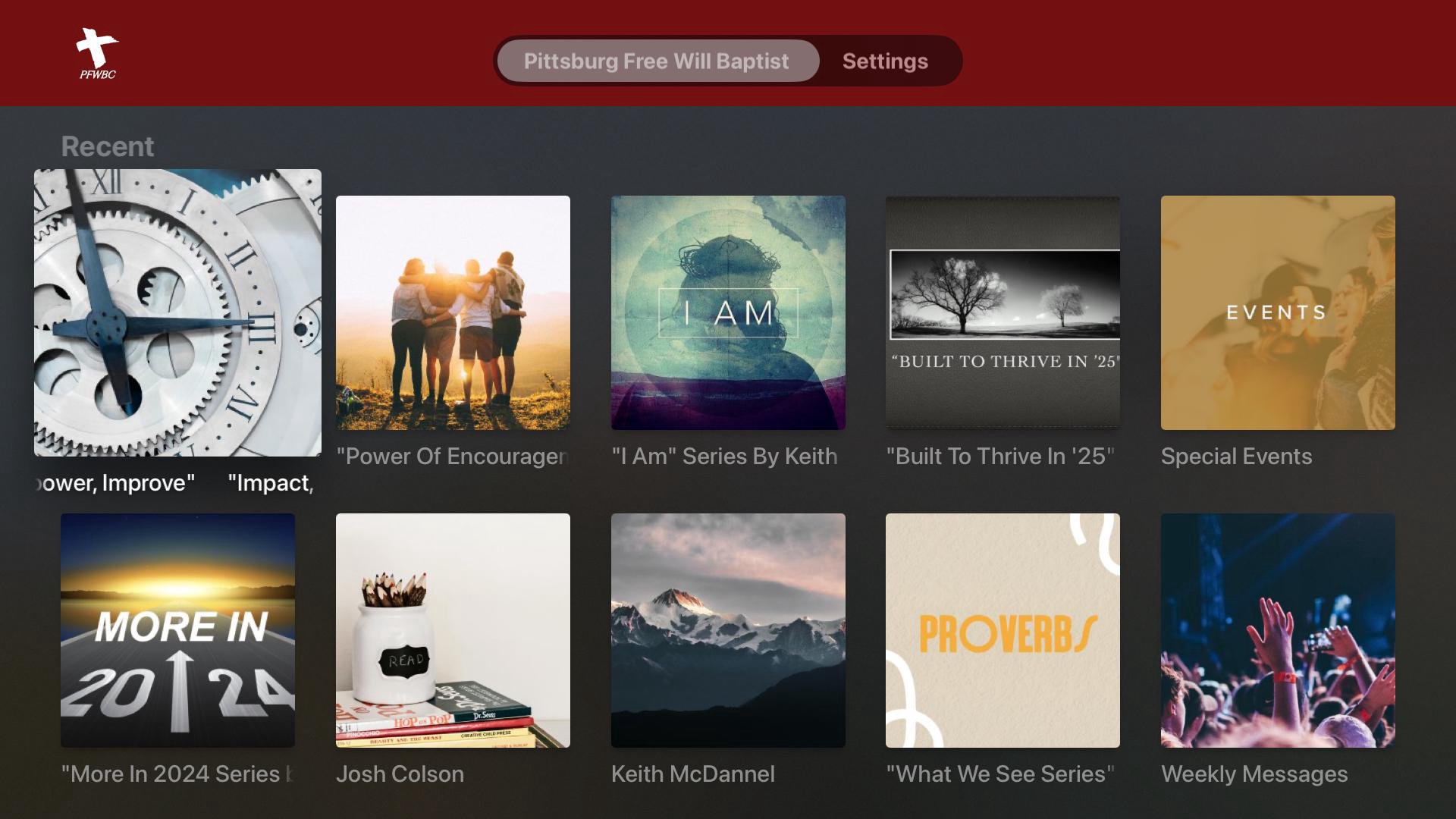Open the Power Of Encouragement sunset friends thumbnail
Image resolution: width=1456 pixels, height=819 pixels.
453,312
